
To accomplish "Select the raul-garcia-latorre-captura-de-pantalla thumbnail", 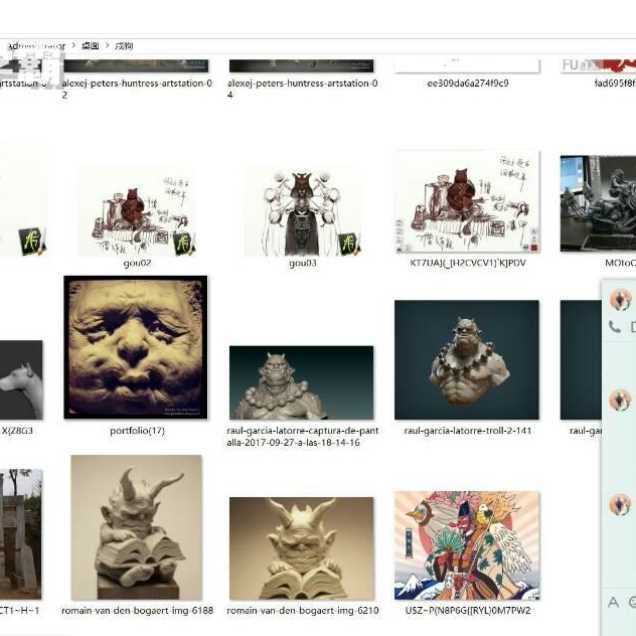I will pyautogui.click(x=301, y=382).
